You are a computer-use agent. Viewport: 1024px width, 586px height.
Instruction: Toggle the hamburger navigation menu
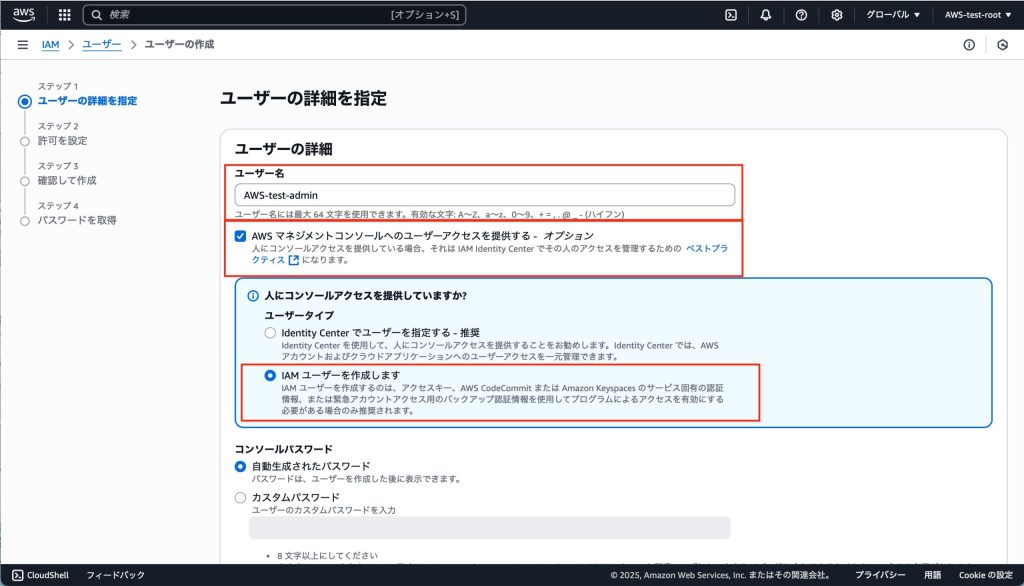(23, 44)
